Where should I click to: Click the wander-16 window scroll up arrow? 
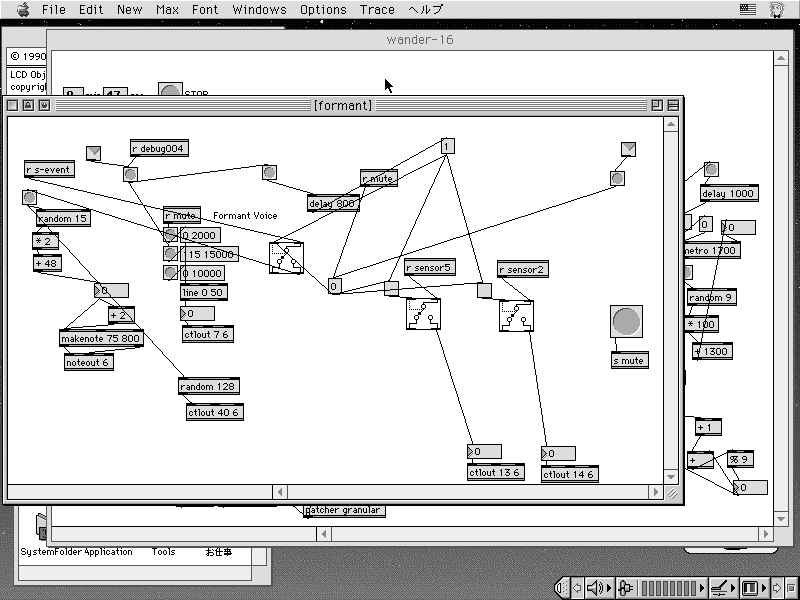point(781,58)
